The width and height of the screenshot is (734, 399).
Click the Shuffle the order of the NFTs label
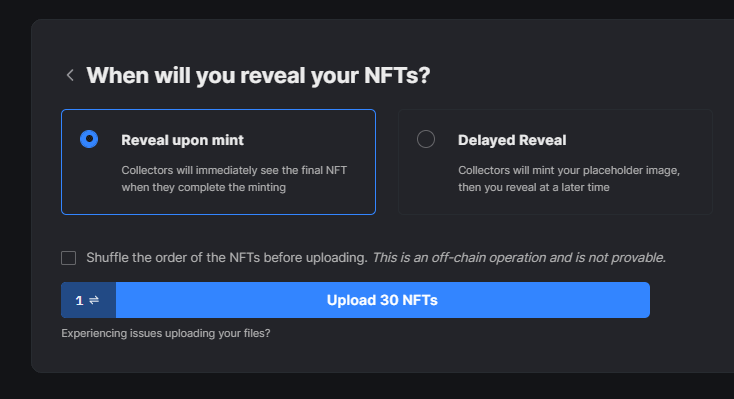[227, 258]
